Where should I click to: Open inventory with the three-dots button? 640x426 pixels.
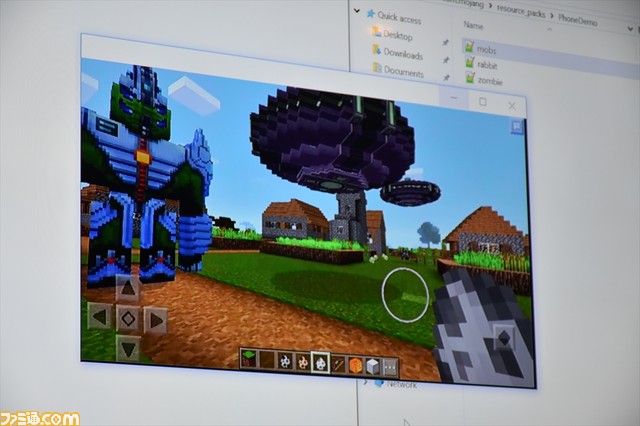click(x=390, y=368)
